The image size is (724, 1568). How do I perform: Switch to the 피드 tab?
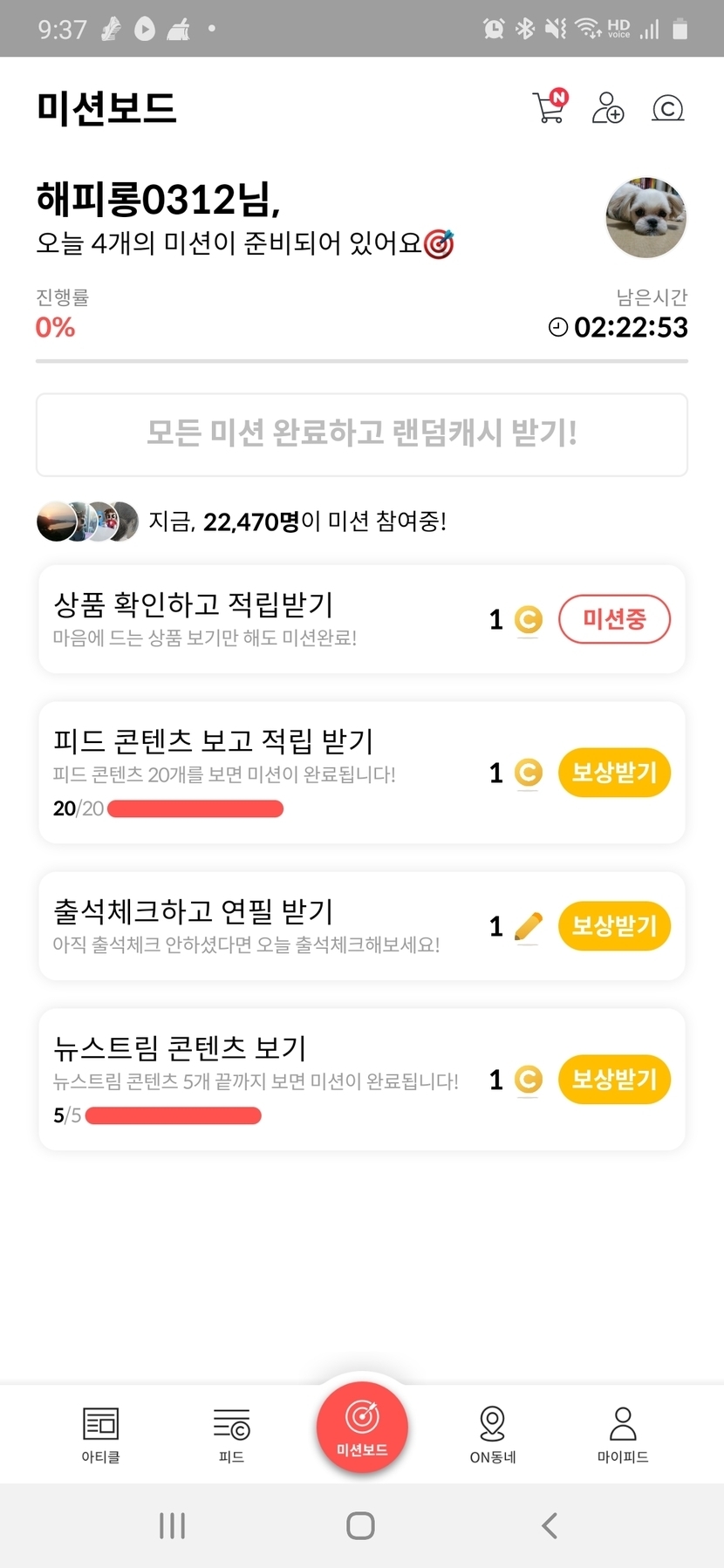coord(231,1435)
